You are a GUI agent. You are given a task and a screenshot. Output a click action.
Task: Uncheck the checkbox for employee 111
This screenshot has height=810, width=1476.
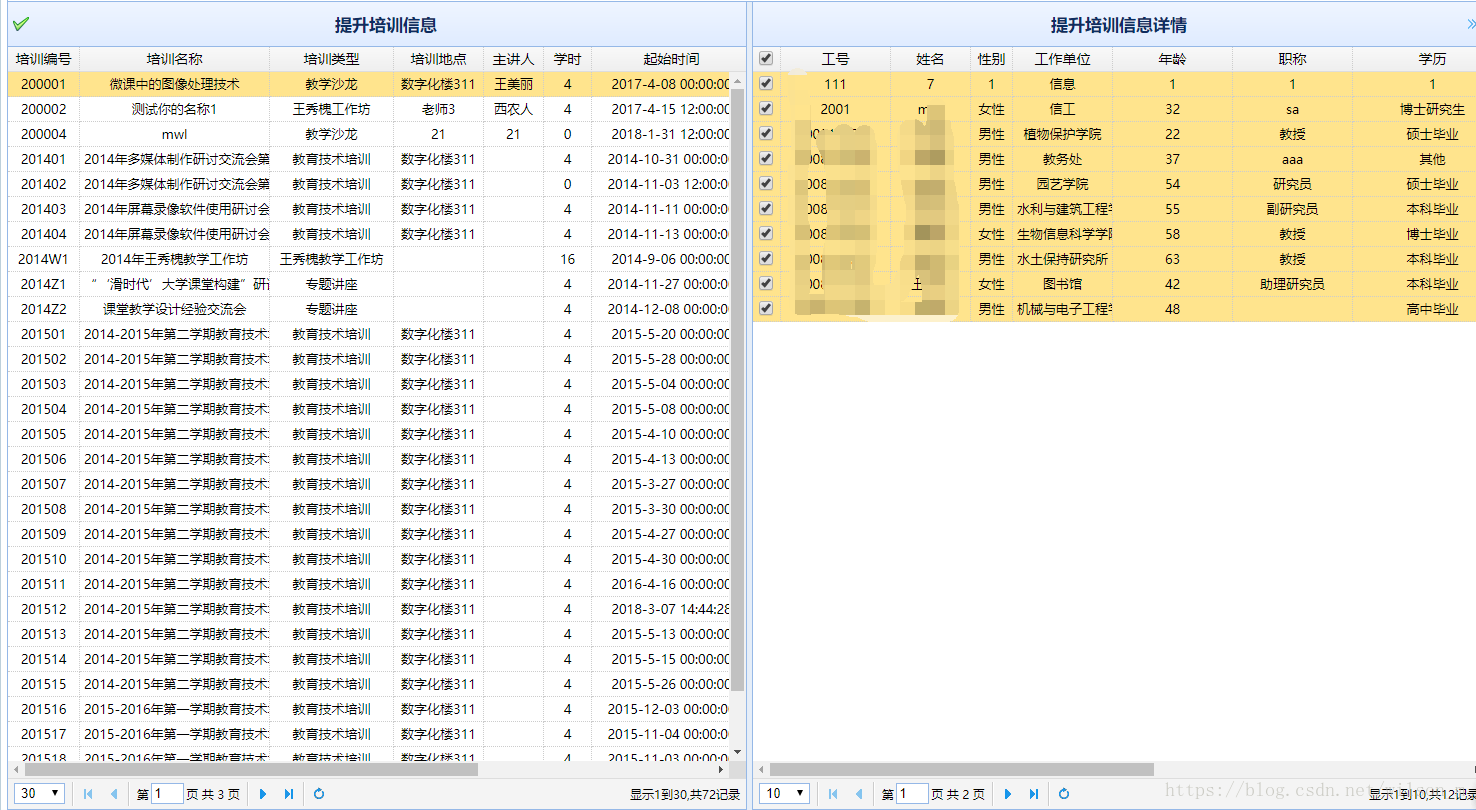(x=765, y=83)
